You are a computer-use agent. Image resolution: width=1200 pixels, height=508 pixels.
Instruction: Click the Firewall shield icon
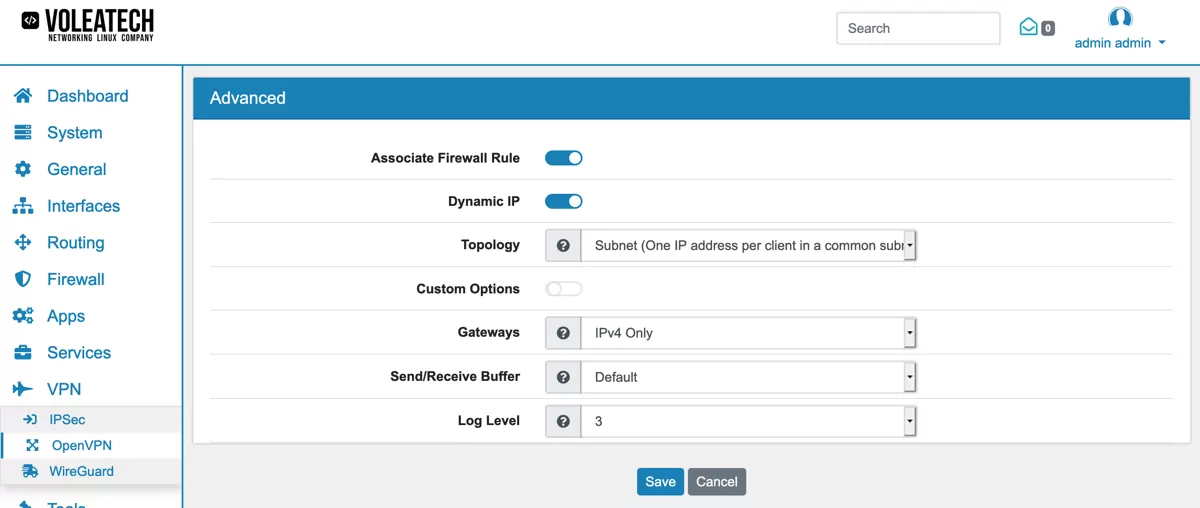pos(23,279)
